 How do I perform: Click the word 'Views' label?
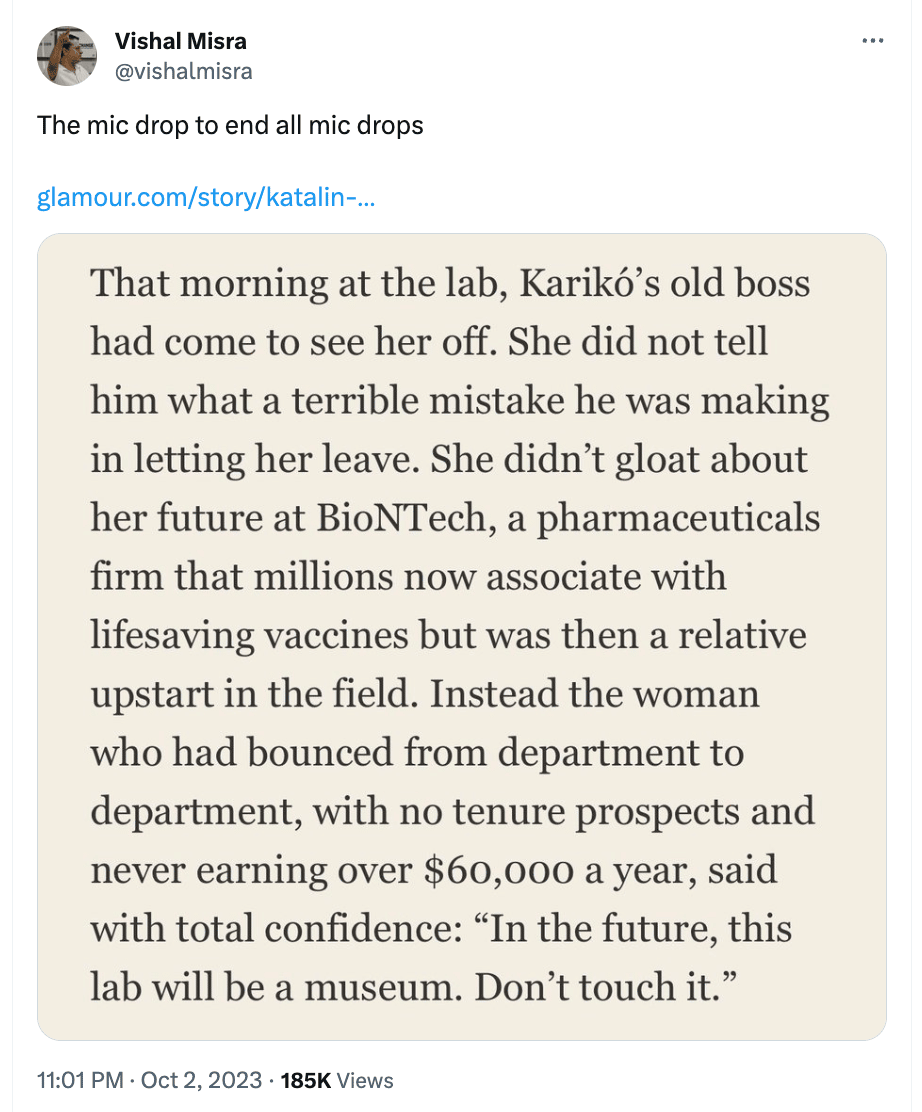(x=365, y=1080)
